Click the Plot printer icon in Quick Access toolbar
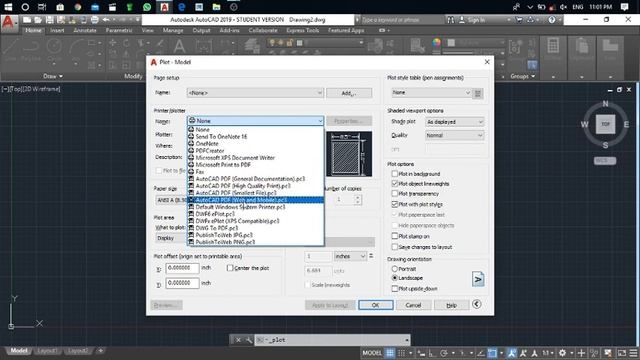This screenshot has height=360, width=640. coord(94,20)
